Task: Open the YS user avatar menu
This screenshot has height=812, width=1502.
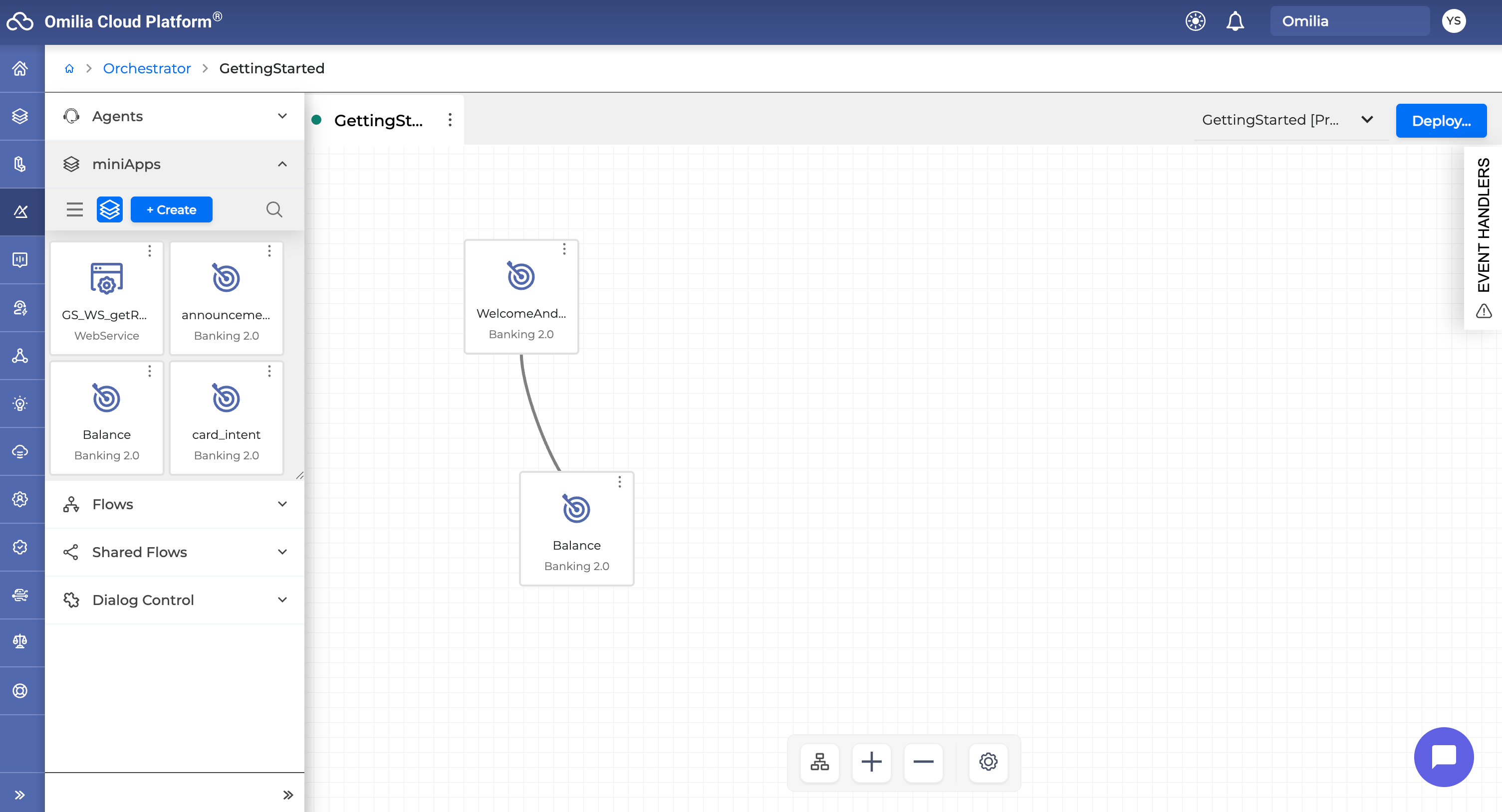Action: tap(1454, 21)
